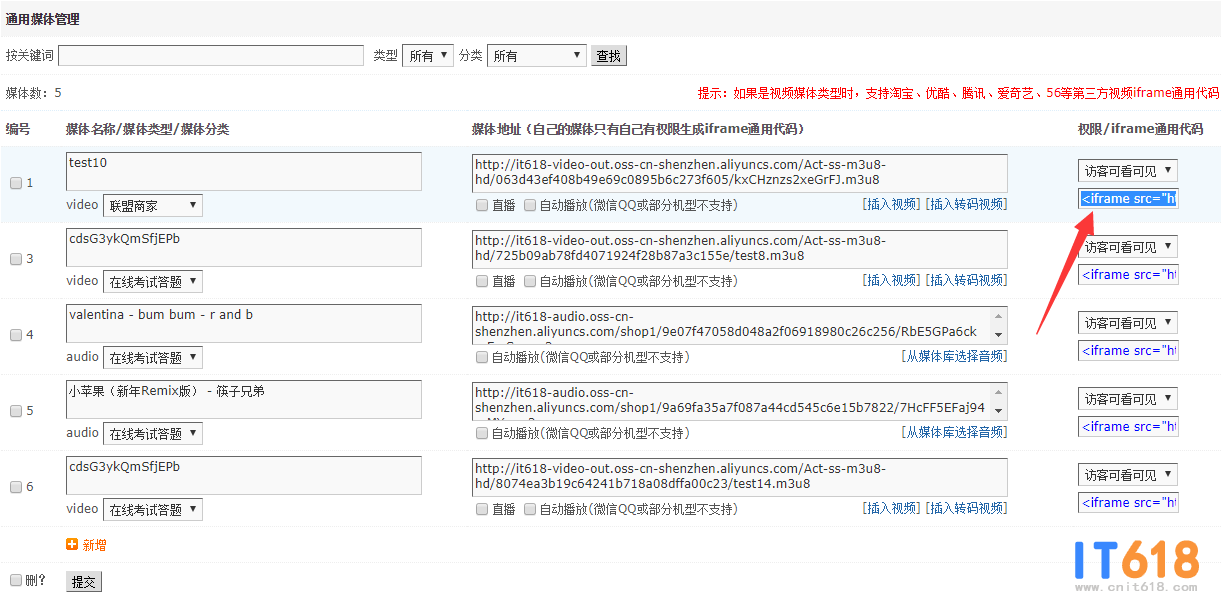Focus the 按关键词 keyword search field
Image resolution: width=1221 pixels, height=601 pixels.
click(211, 56)
